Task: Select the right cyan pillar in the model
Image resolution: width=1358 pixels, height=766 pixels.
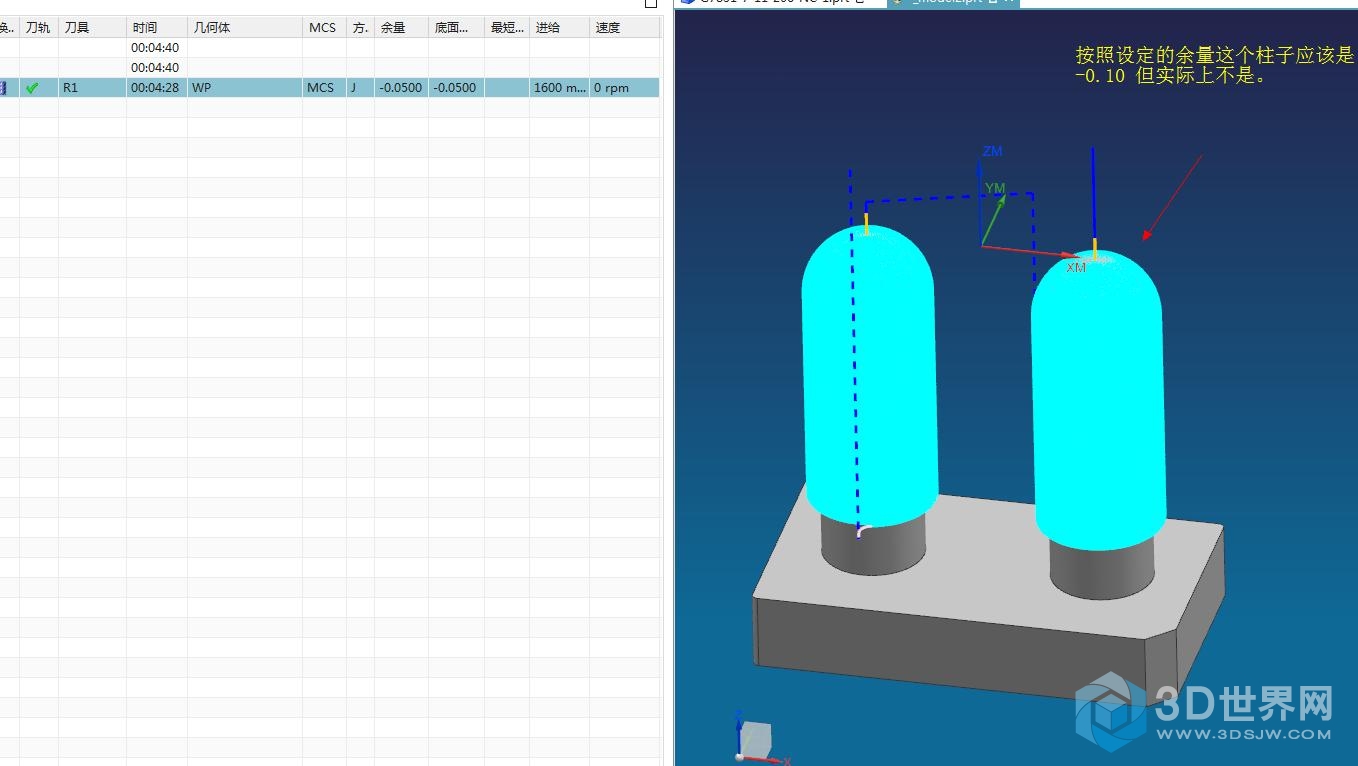Action: coord(1098,400)
